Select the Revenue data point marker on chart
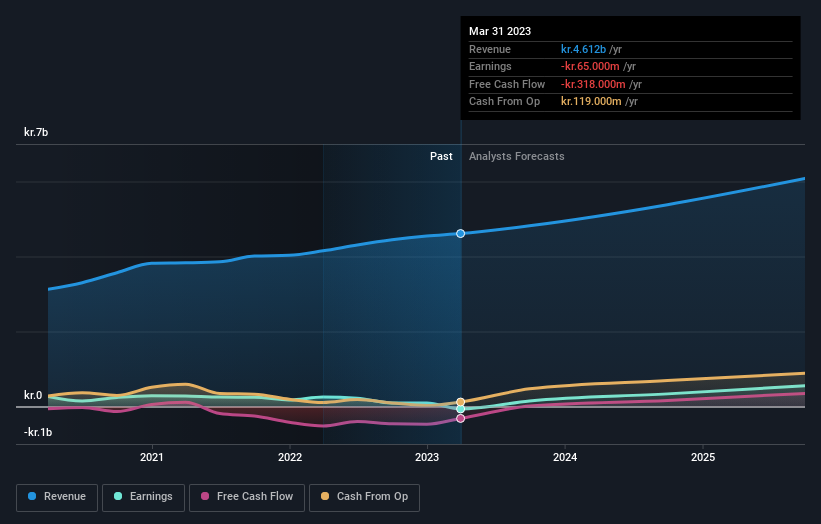 click(x=460, y=233)
